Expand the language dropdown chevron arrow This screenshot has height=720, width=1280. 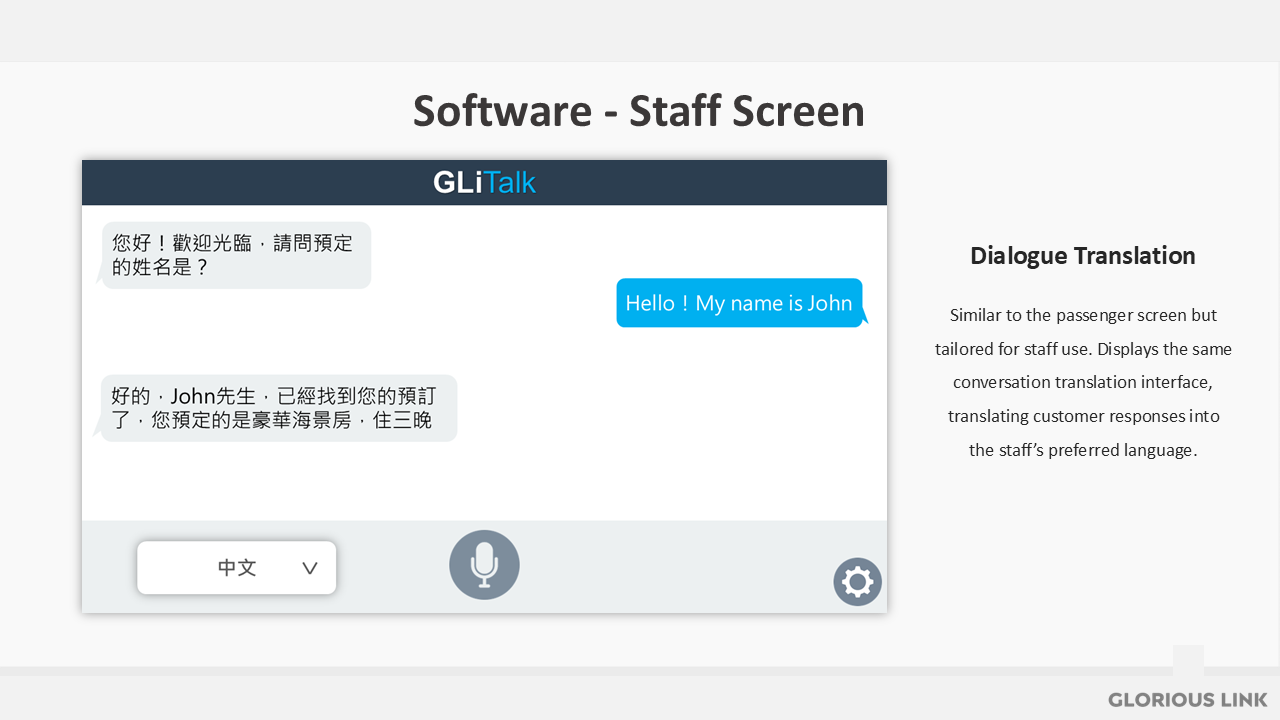[x=310, y=568]
